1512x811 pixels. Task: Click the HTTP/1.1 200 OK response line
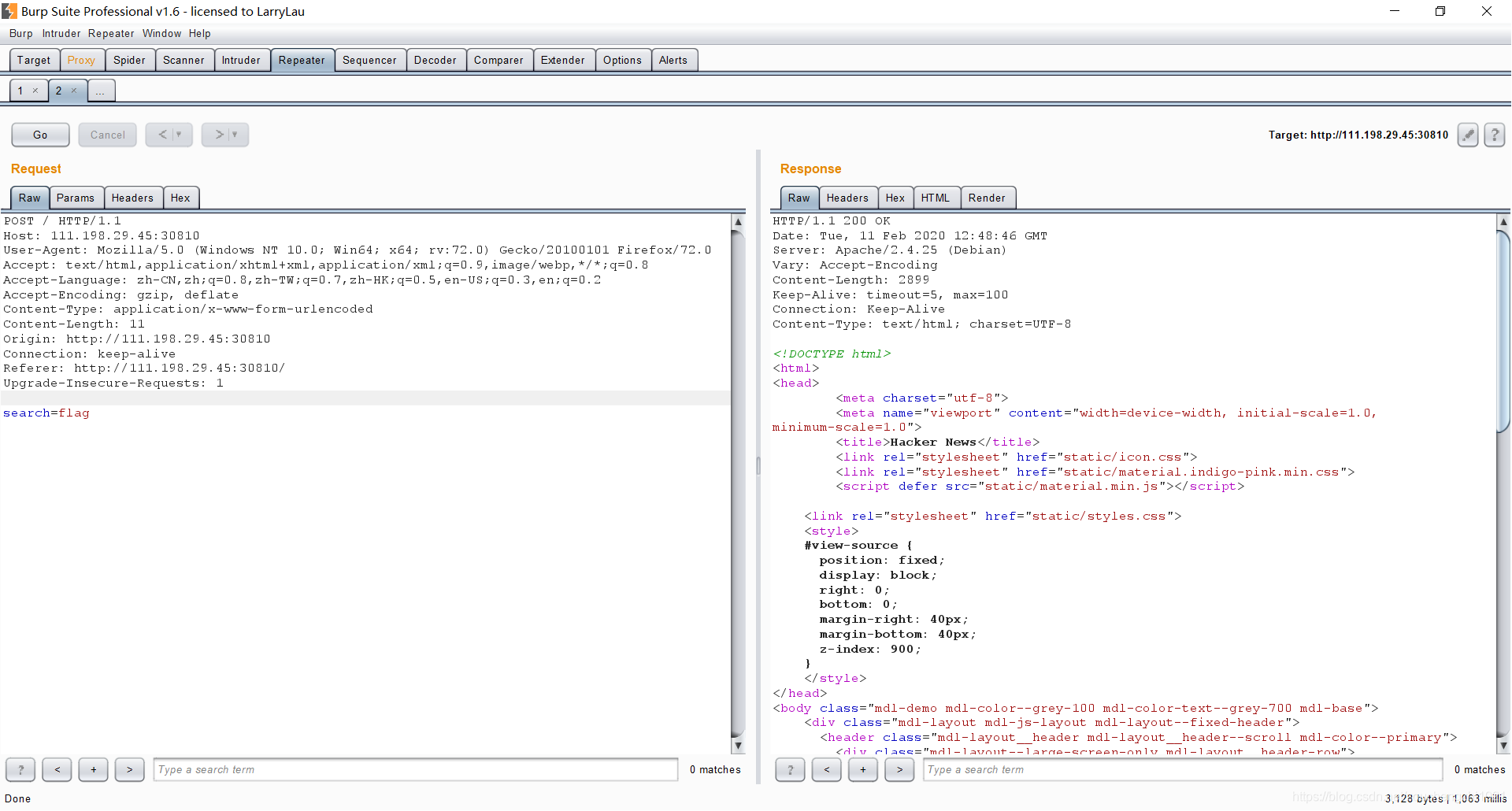(832, 221)
